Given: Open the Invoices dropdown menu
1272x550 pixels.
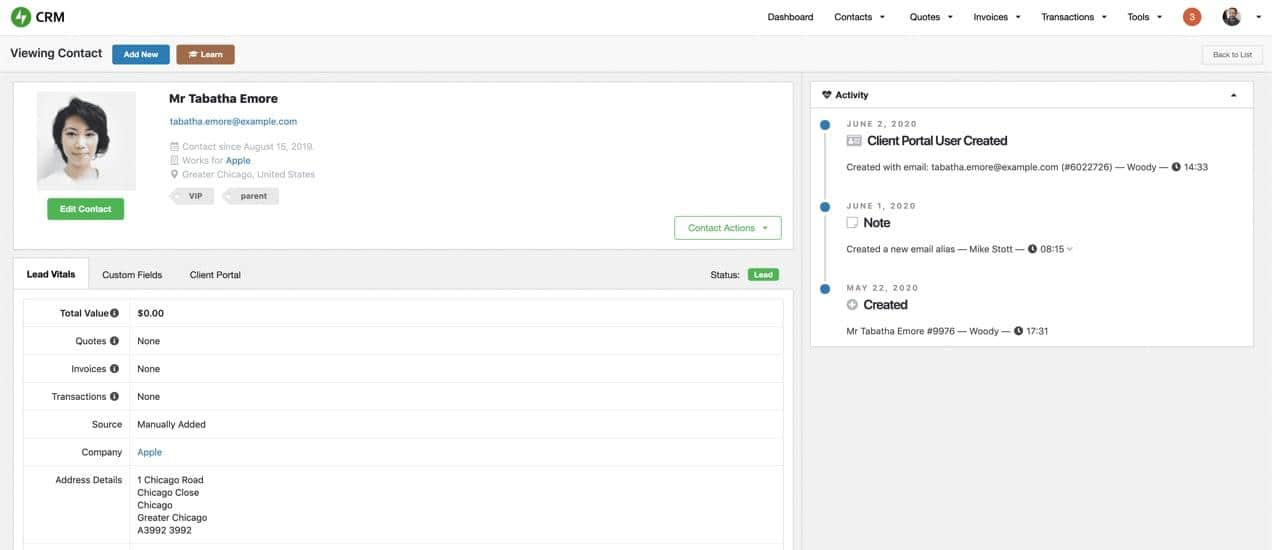Looking at the screenshot, I should 997,17.
